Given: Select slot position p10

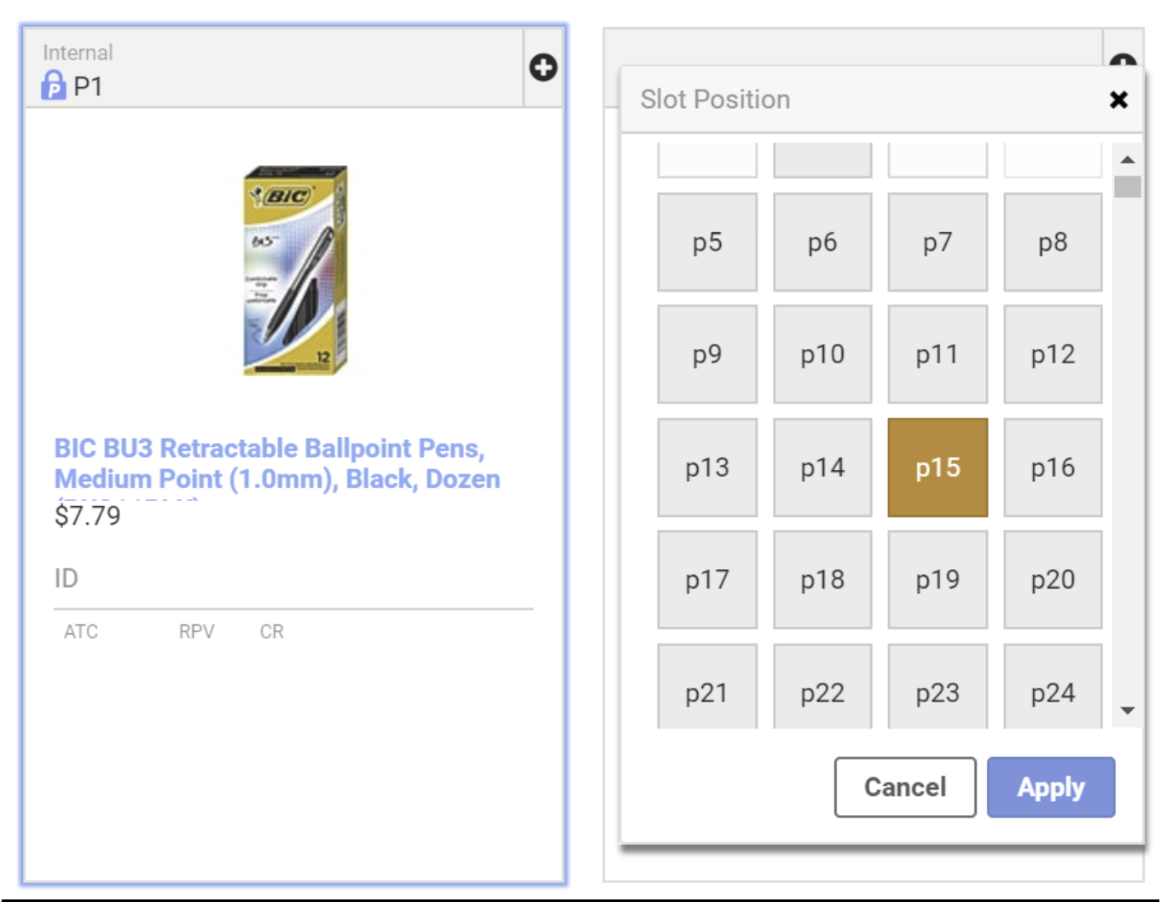Looking at the screenshot, I should tap(822, 354).
